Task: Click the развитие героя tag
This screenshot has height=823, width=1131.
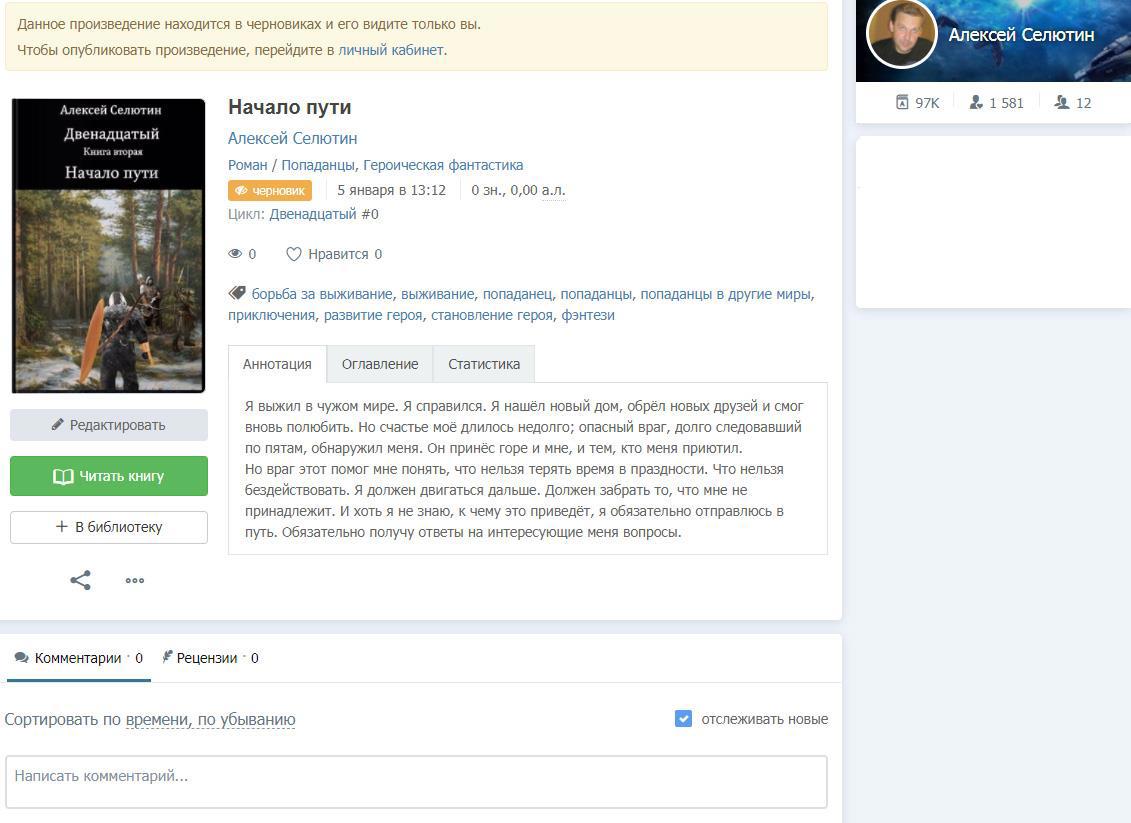Action: [x=373, y=315]
